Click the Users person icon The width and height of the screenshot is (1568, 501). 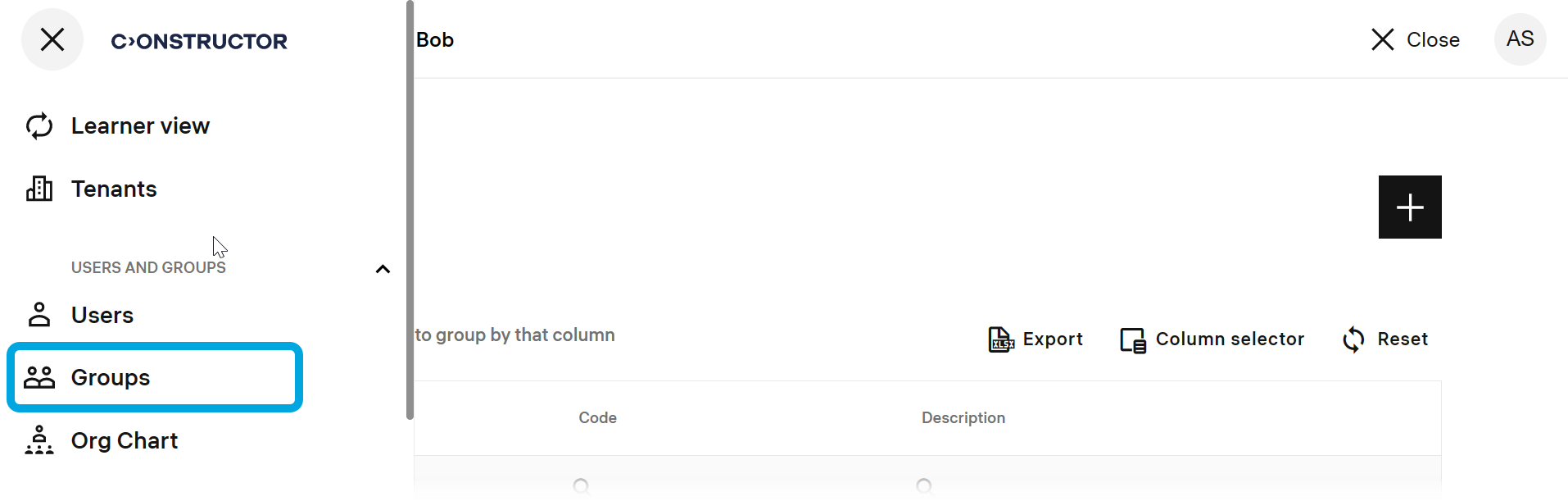coord(39,315)
